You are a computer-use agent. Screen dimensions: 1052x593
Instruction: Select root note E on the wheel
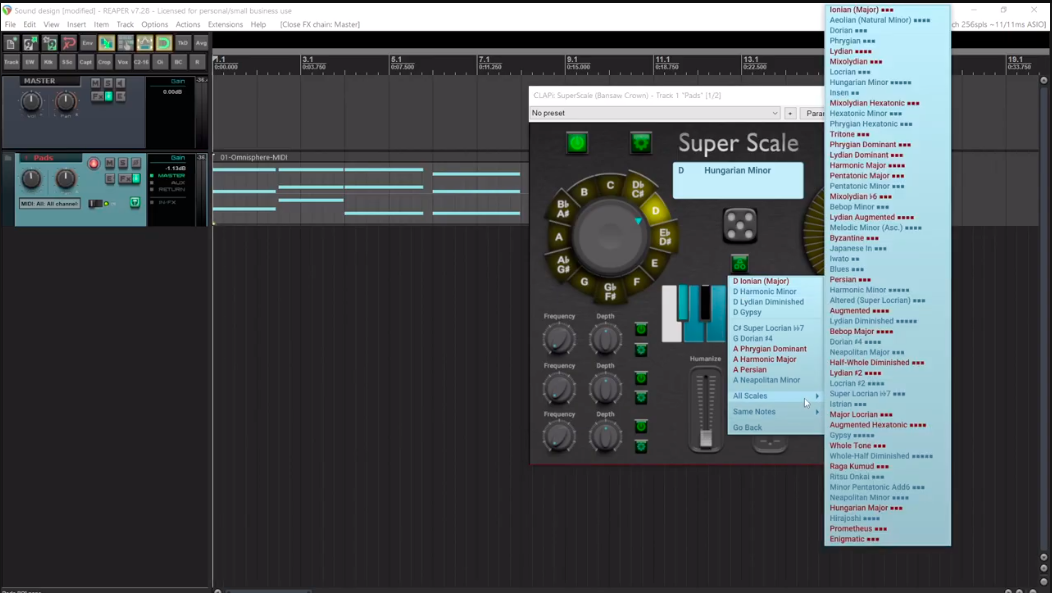click(655, 264)
